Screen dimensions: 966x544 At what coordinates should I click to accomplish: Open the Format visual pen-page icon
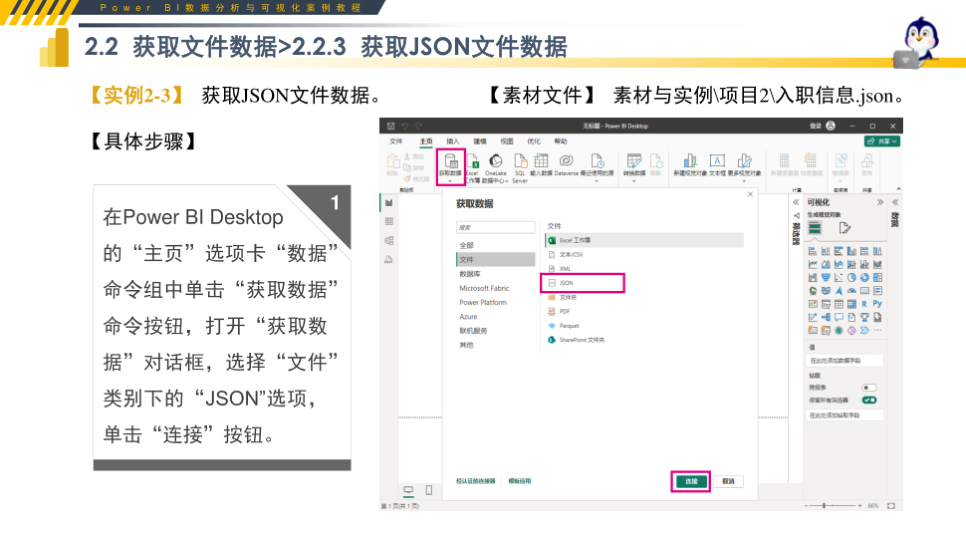tap(845, 228)
